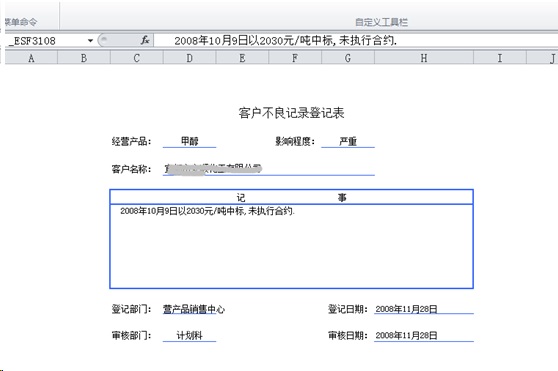Click the 计划科 review department field
The width and height of the screenshot is (558, 371).
coord(189,335)
